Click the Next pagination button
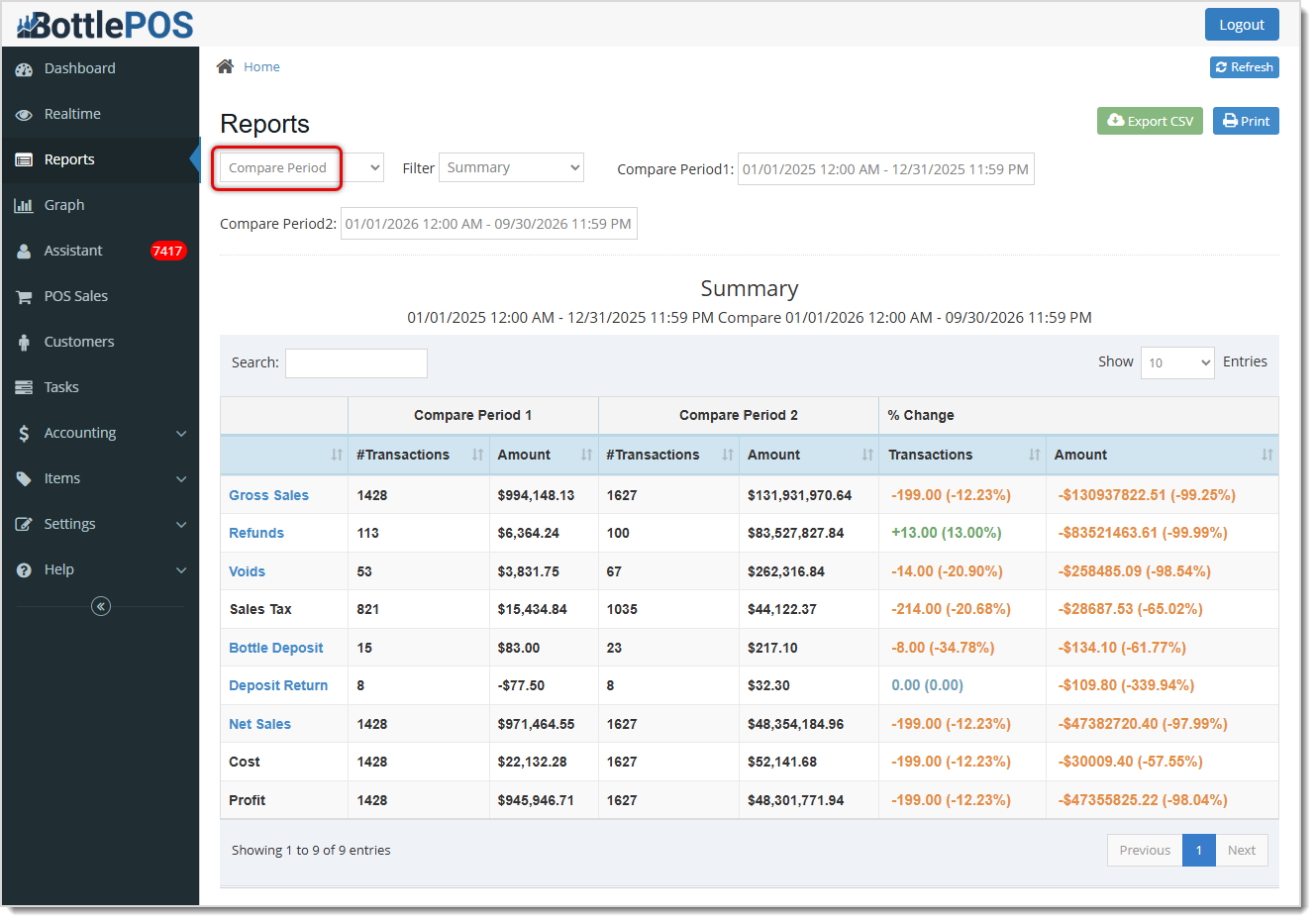Viewport: 1316px width, 922px height. pyautogui.click(x=1242, y=850)
